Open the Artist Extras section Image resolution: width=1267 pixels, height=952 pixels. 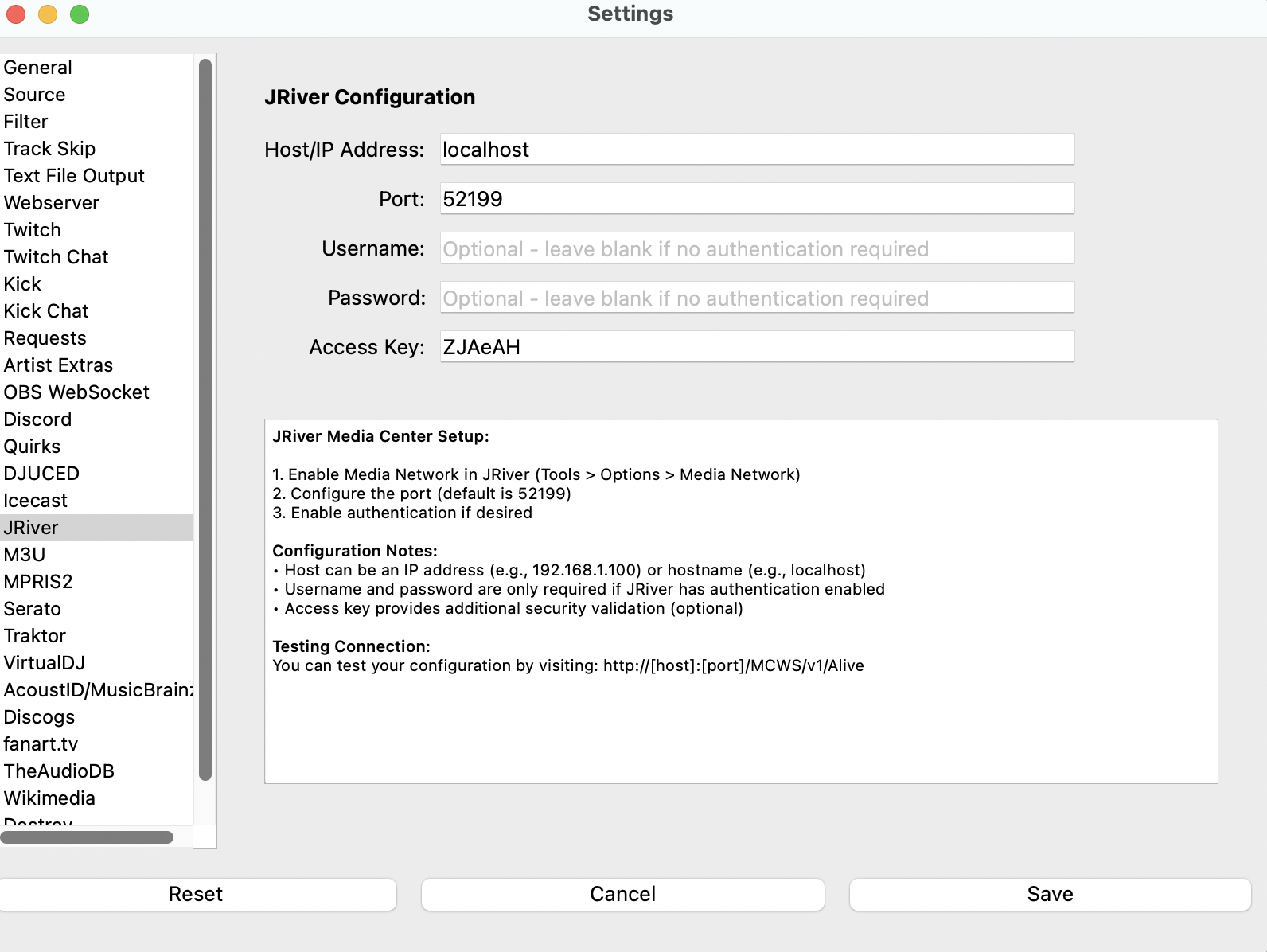click(58, 365)
